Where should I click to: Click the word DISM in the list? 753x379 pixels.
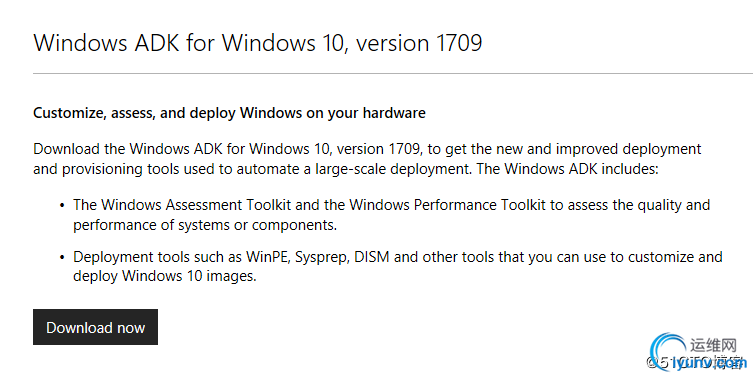(x=371, y=257)
